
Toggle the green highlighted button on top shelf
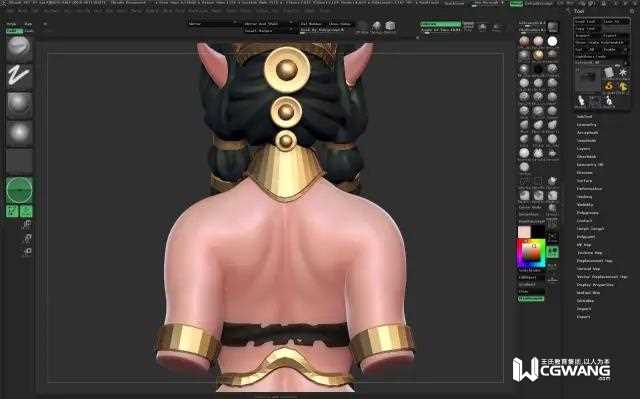click(x=440, y=24)
